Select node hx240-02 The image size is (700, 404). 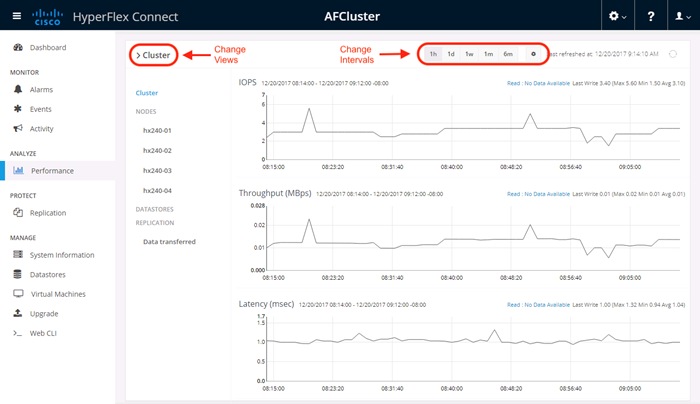(157, 150)
